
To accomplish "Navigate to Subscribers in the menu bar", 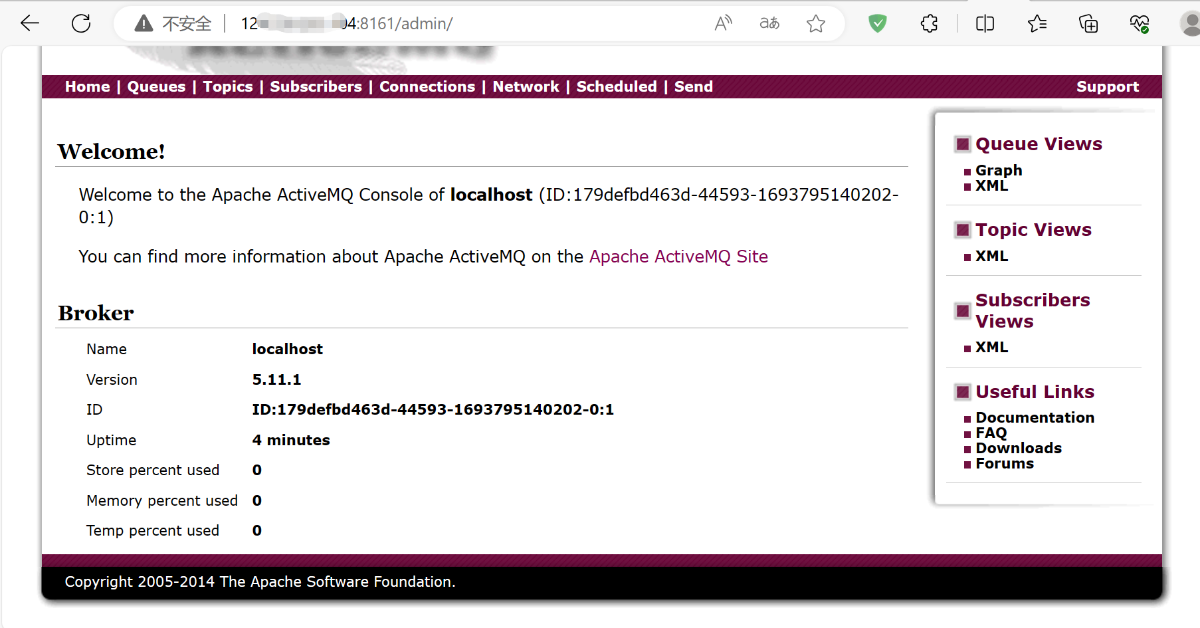I will tap(316, 87).
